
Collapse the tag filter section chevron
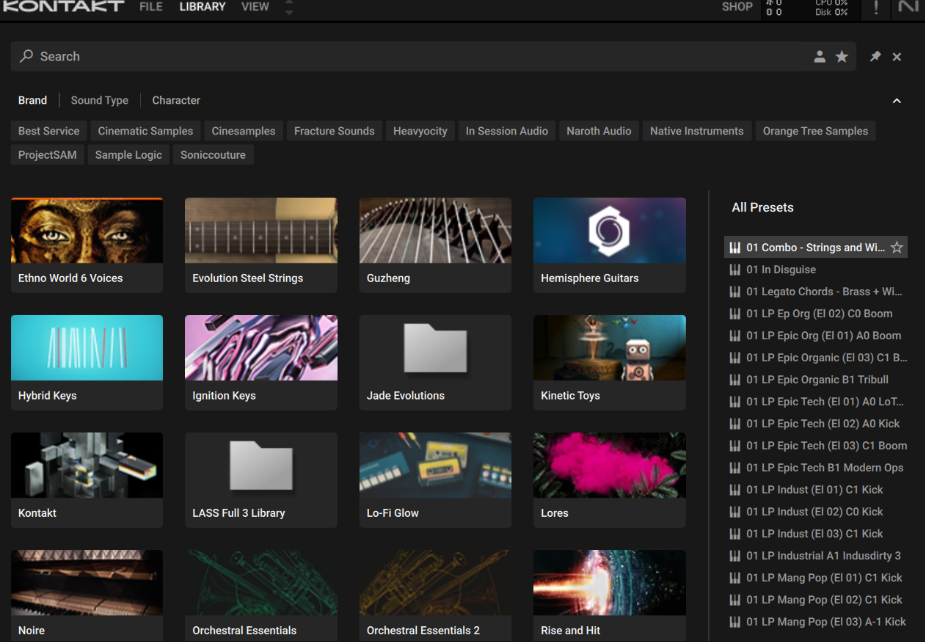click(897, 101)
